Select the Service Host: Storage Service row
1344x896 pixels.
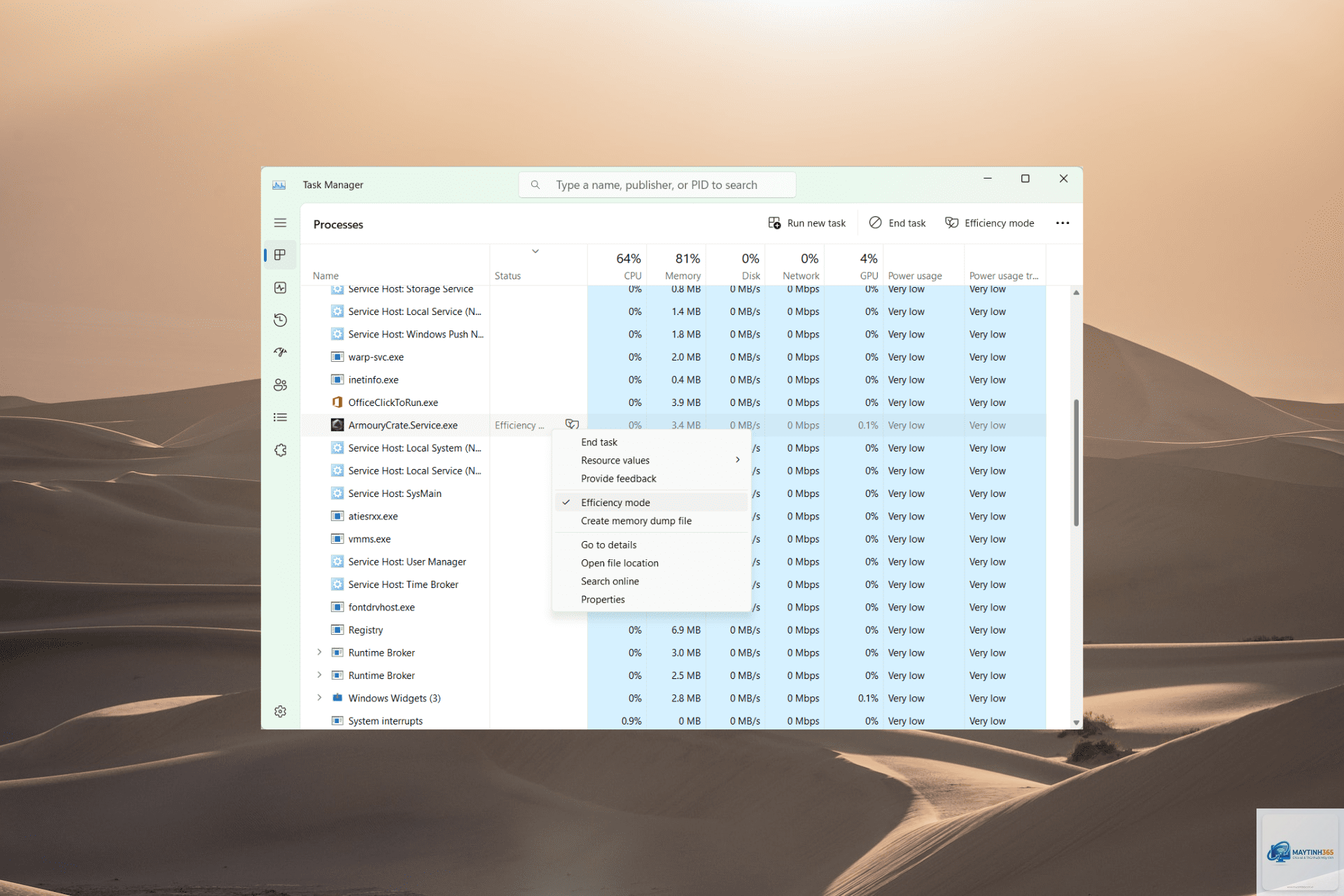673,289
